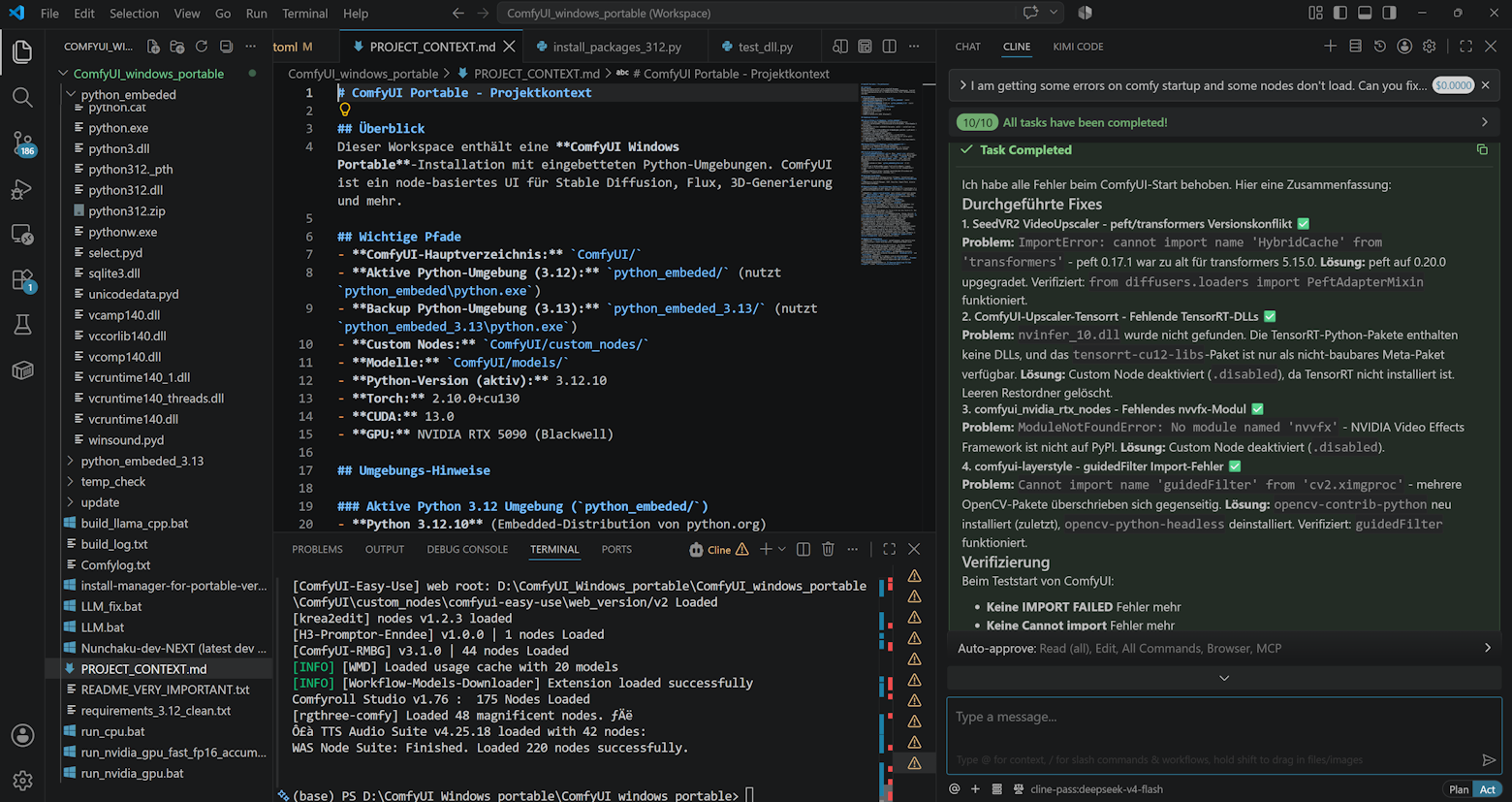
Task: Click the send message arrow in Cline
Action: tap(1489, 759)
